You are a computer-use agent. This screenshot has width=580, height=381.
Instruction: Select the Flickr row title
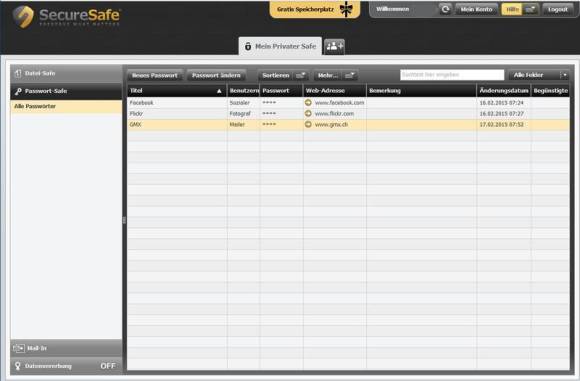tap(136, 114)
